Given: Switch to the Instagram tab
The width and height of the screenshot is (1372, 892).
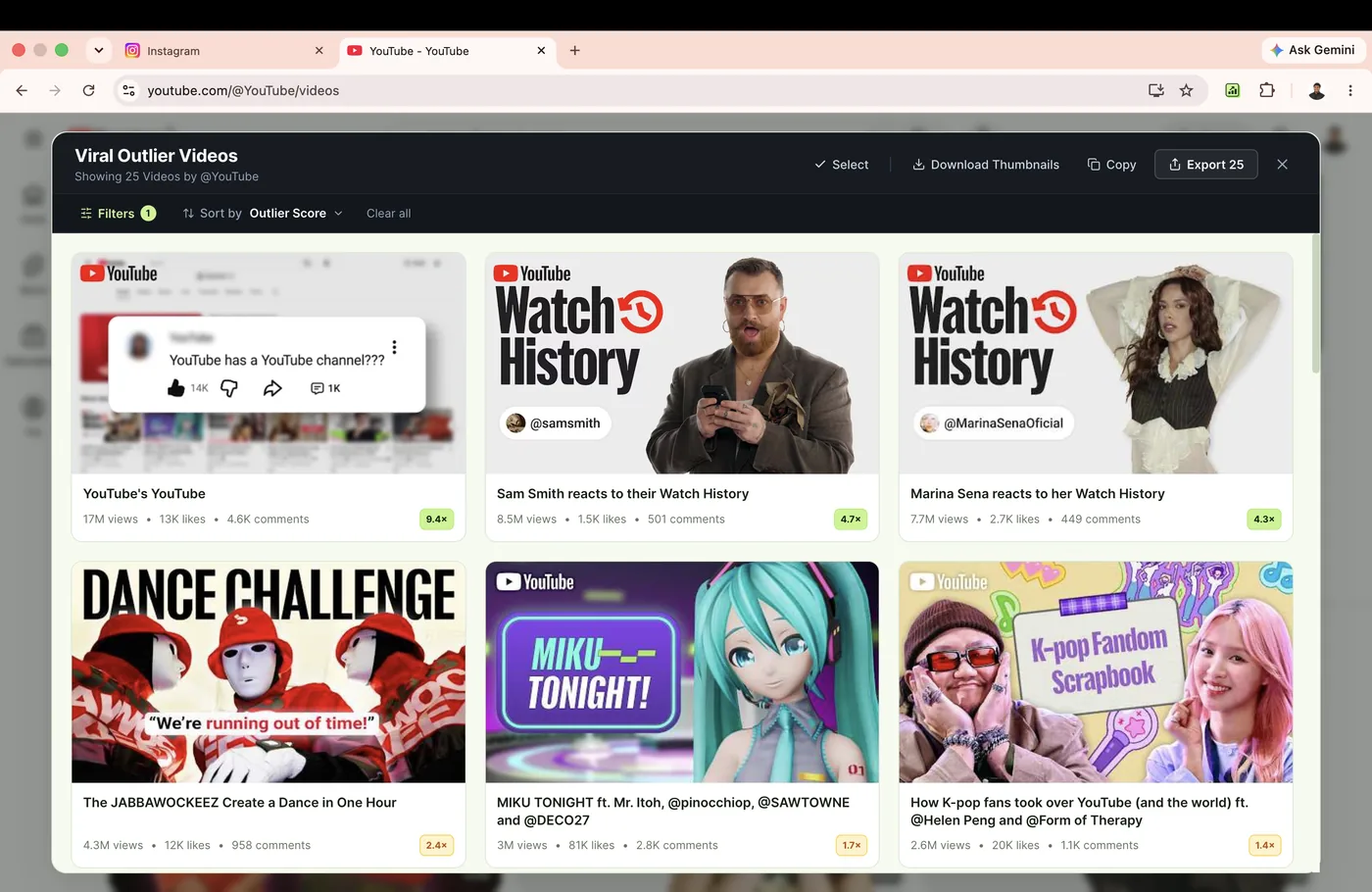Looking at the screenshot, I should point(225,51).
